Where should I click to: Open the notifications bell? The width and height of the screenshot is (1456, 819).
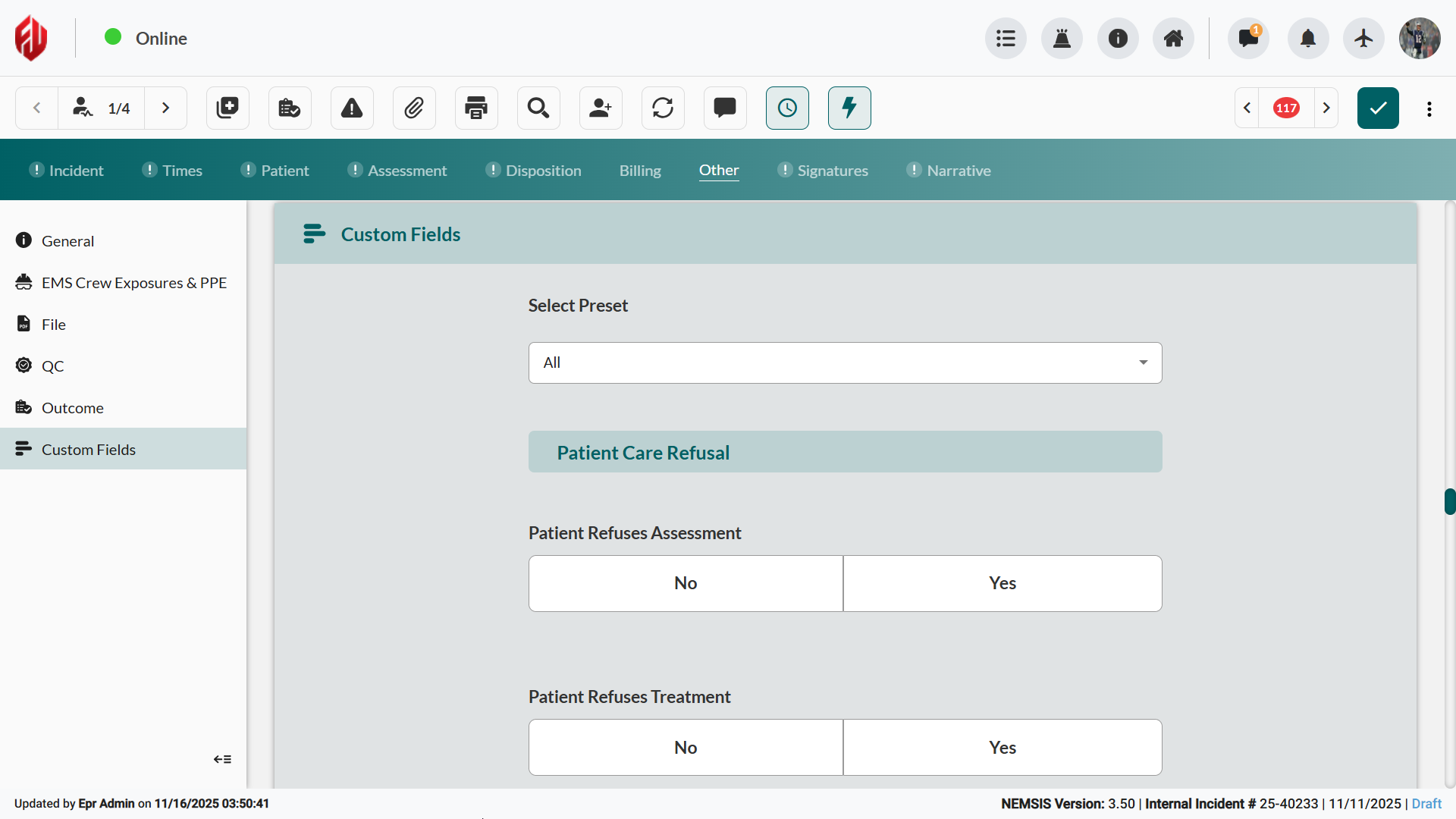1308,38
